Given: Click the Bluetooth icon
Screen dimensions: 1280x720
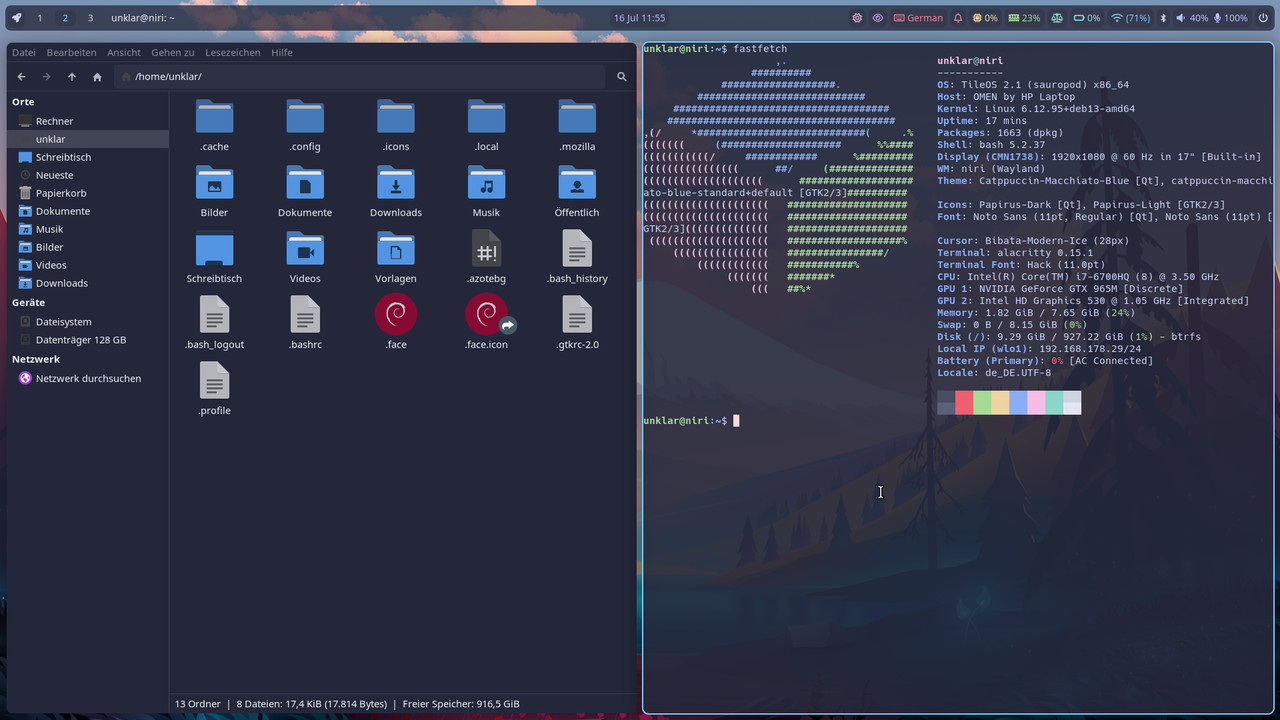Looking at the screenshot, I should pyautogui.click(x=1163, y=18).
